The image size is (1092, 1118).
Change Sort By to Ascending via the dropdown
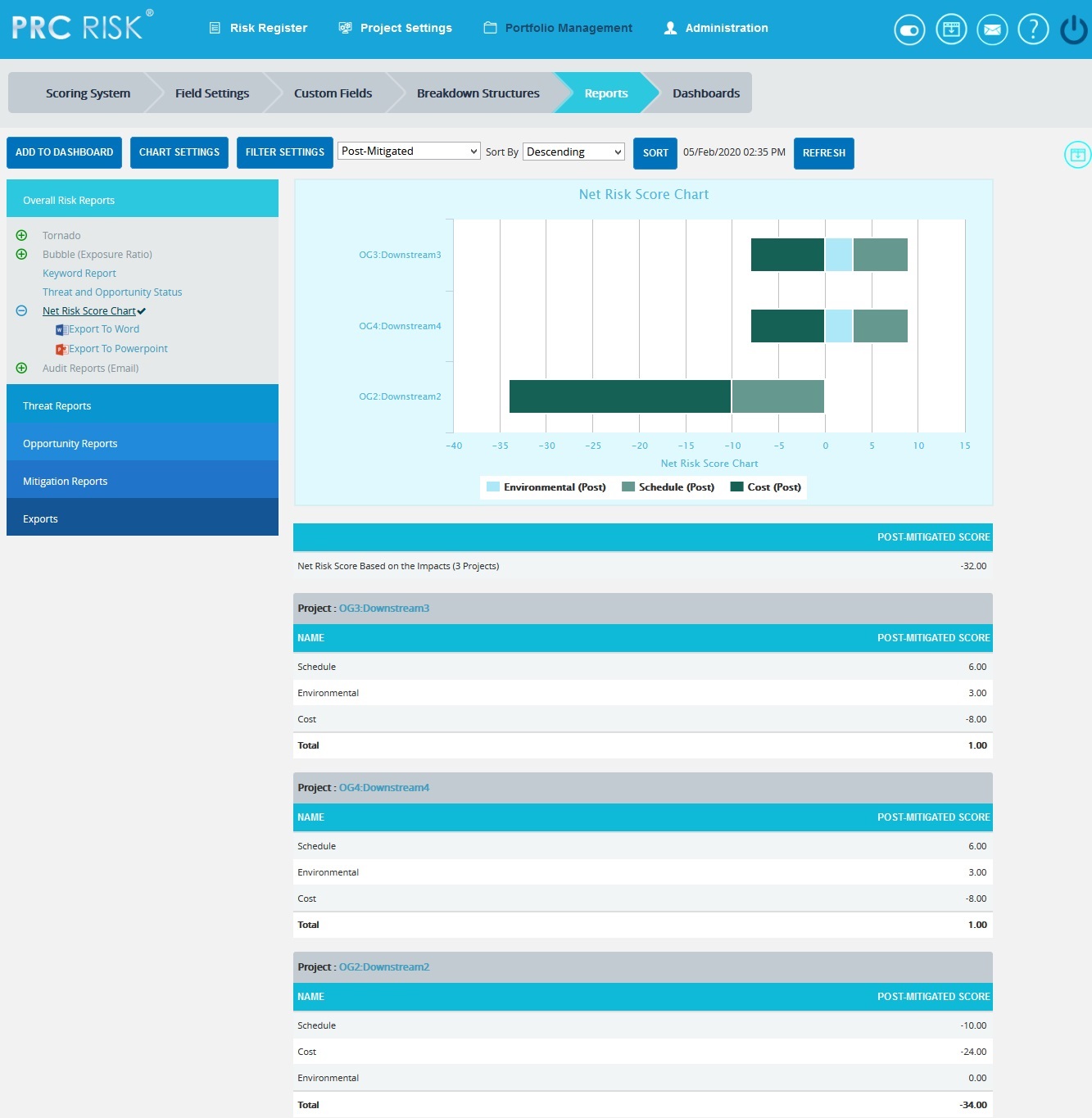point(573,152)
